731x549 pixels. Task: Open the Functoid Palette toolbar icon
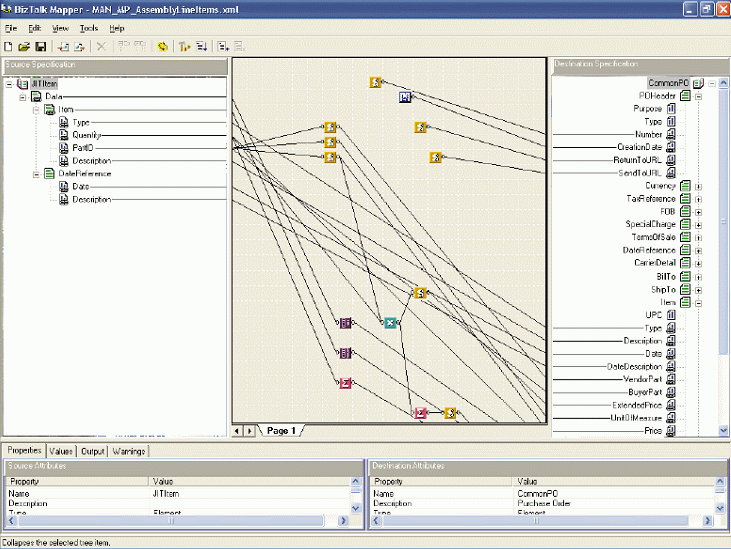point(162,46)
